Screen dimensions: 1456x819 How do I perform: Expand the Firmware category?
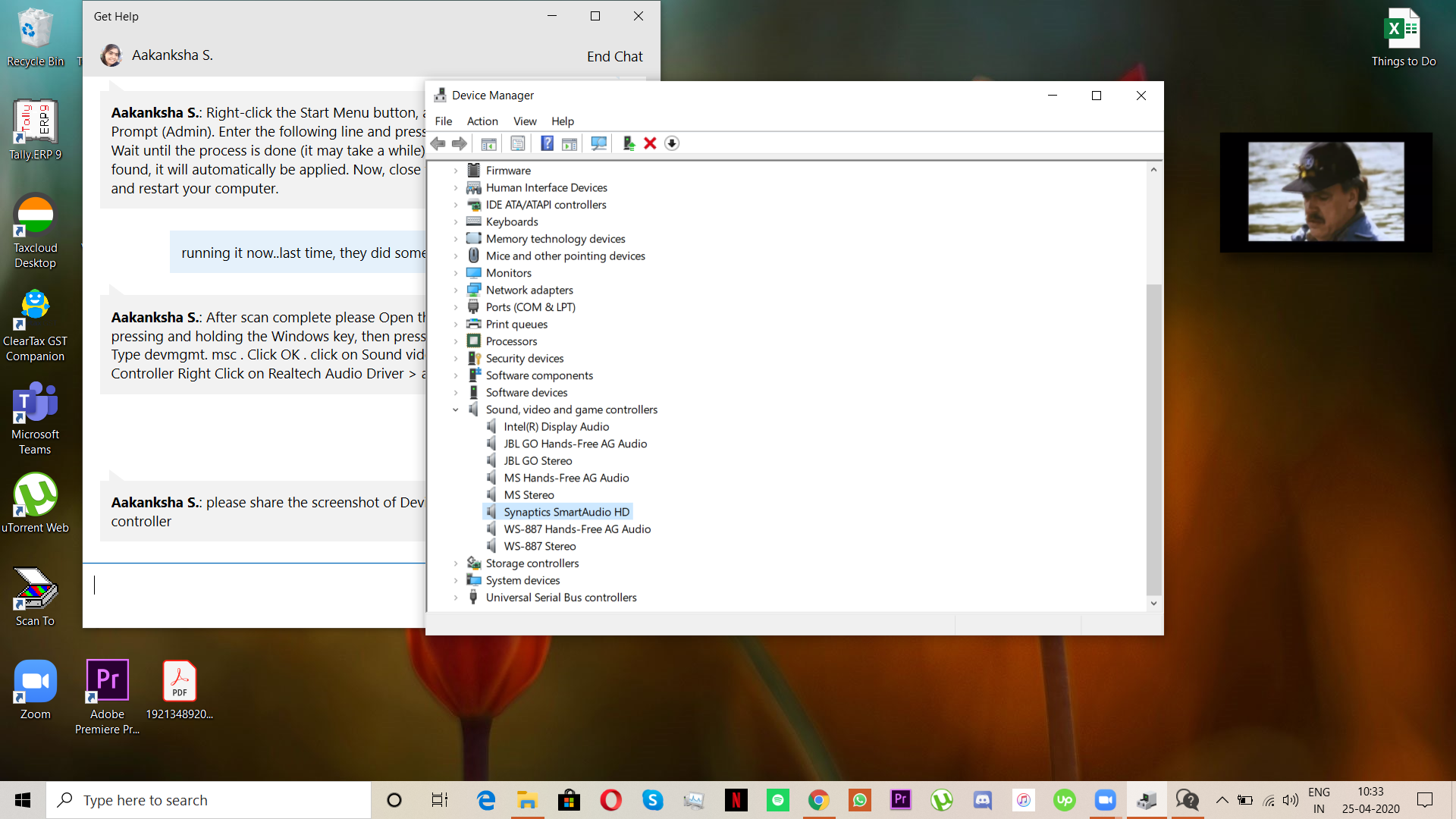click(456, 171)
